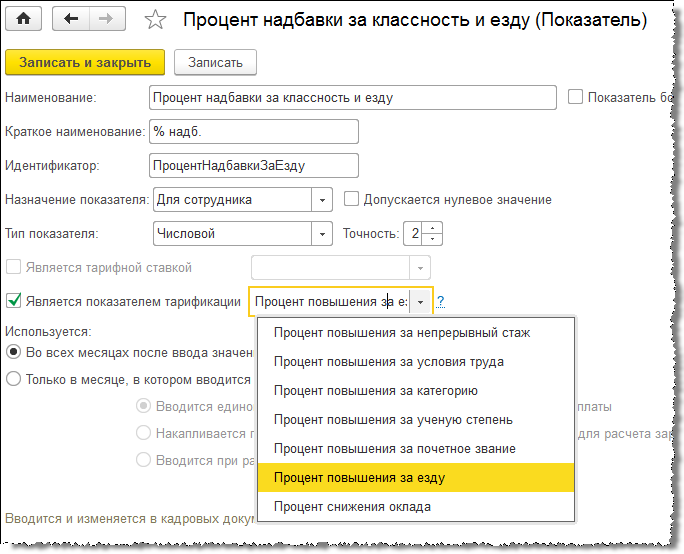Enable Допускается нулевое значение checkbox

(x=351, y=199)
